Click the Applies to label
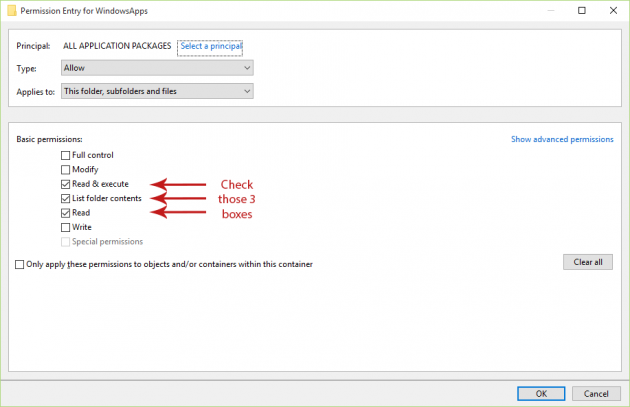The width and height of the screenshot is (630, 407). pyautogui.click(x=35, y=92)
